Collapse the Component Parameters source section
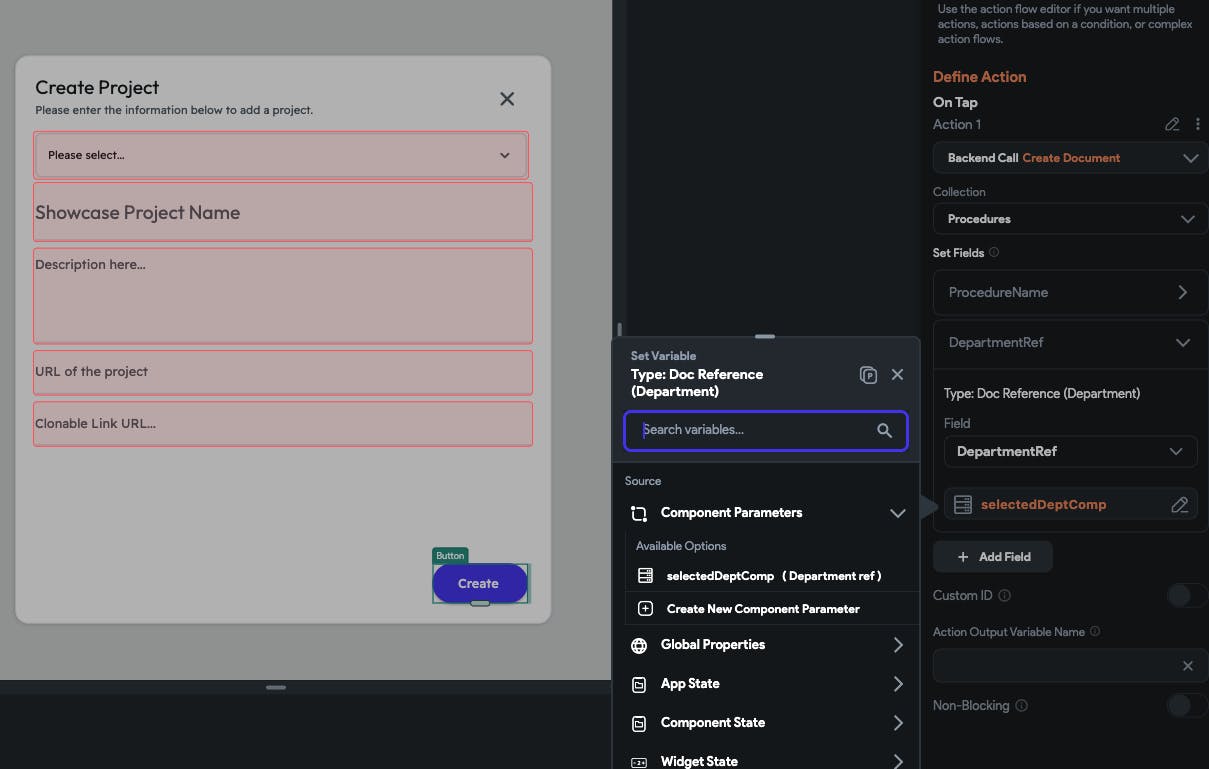Screen dimensions: 1209x769 897,513
